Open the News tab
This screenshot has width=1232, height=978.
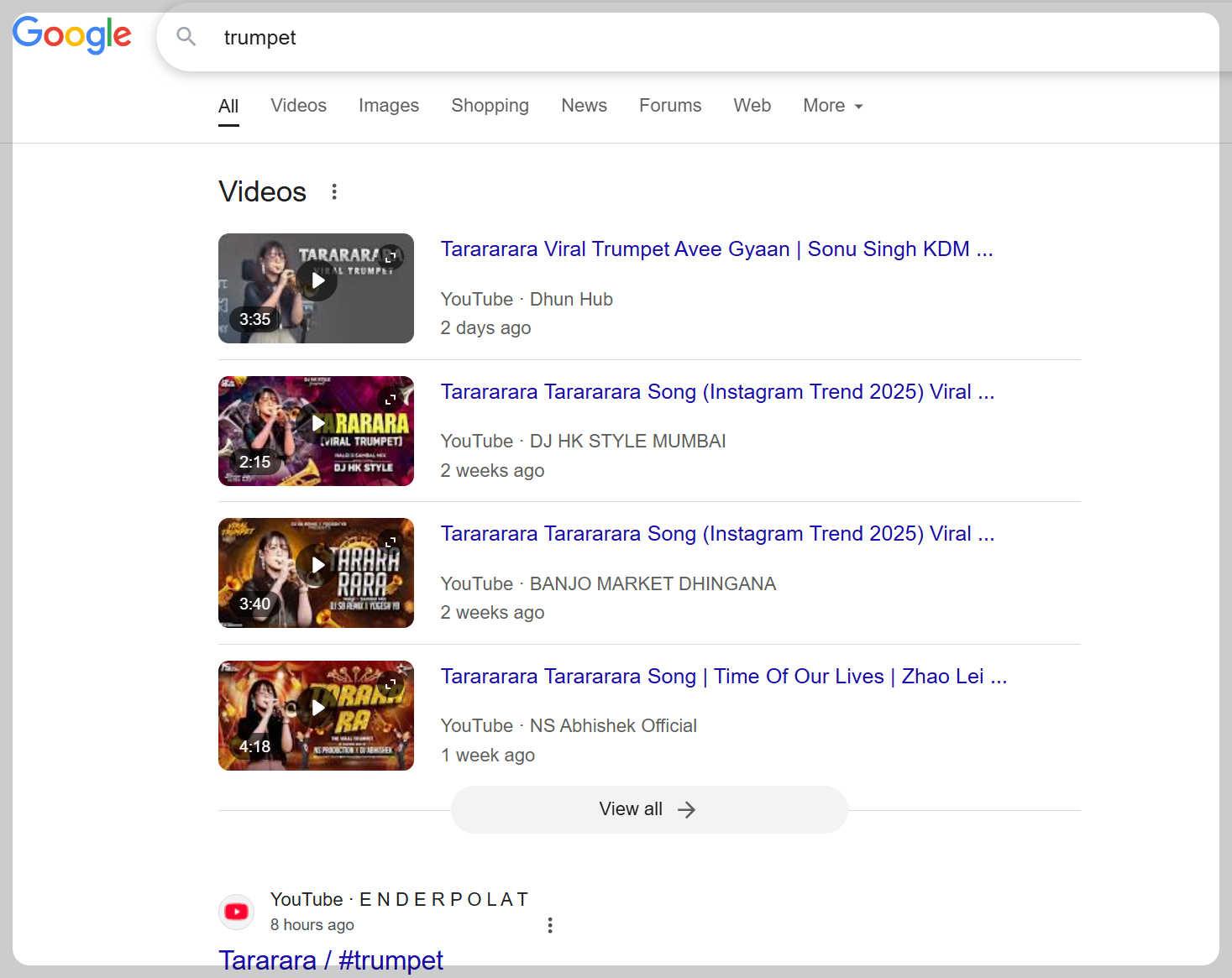(x=584, y=106)
